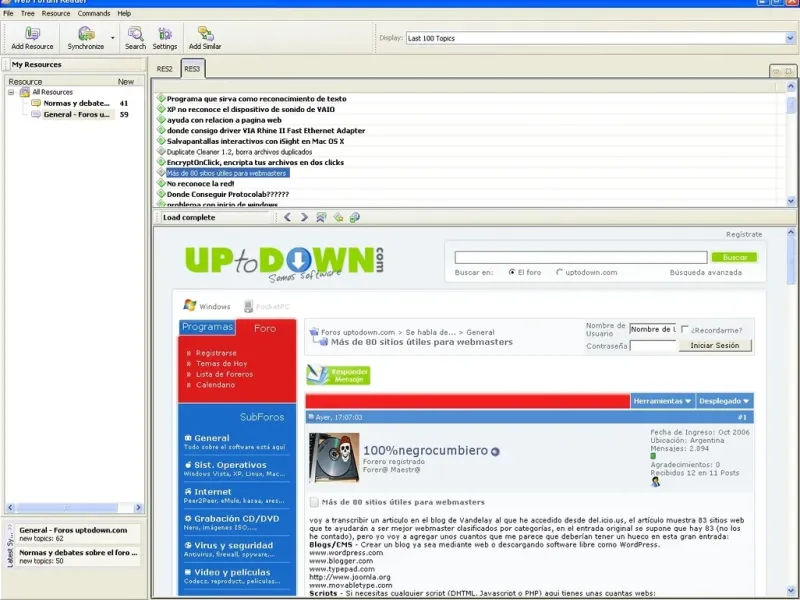The image size is (800, 600).
Task: Click the Search toolbar icon
Action: tap(135, 38)
